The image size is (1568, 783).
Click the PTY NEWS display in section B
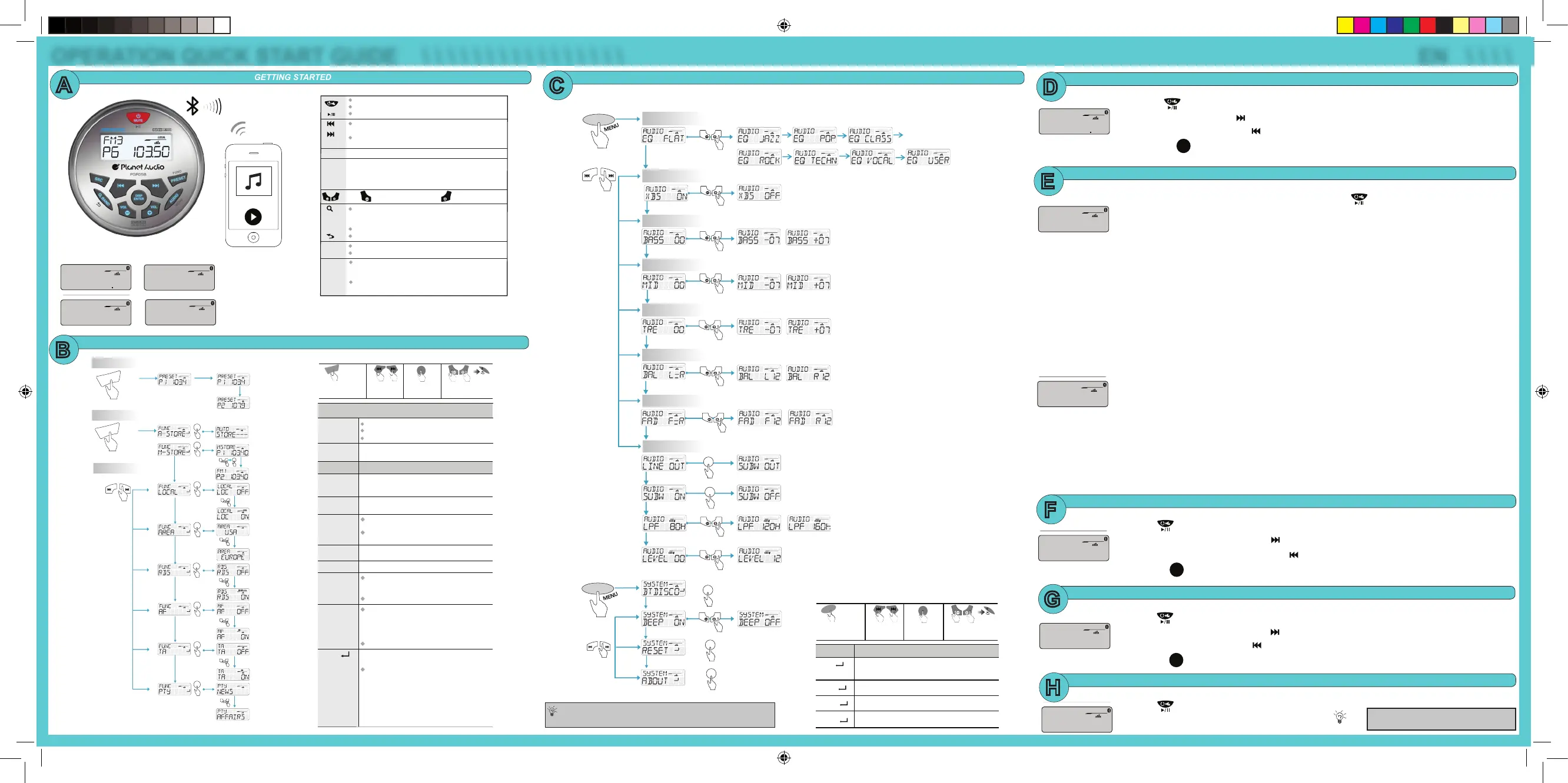coord(232,689)
